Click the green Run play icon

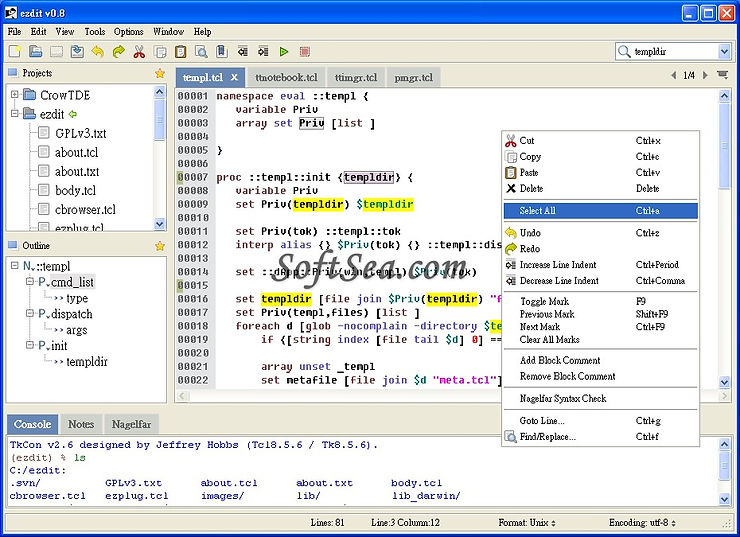pyautogui.click(x=284, y=51)
